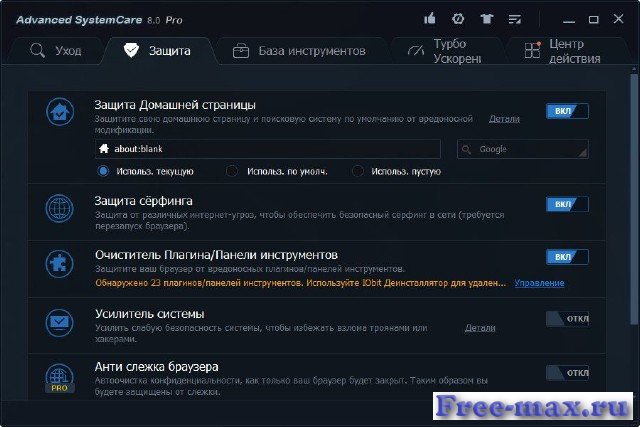Screen dimensions: 640x427
Task: Open the База инструментов tab
Action: [x=300, y=51]
